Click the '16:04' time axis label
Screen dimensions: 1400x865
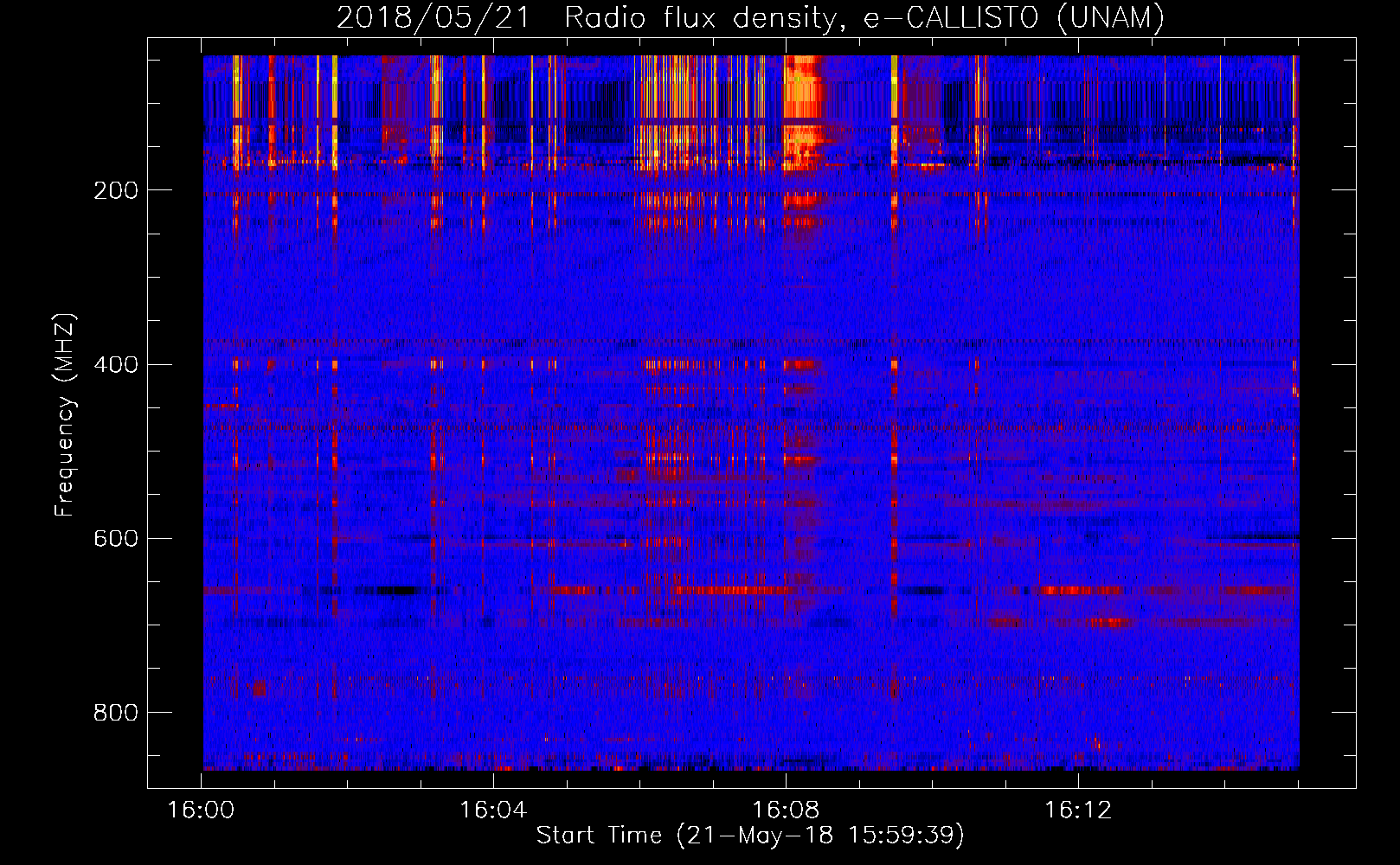493,811
